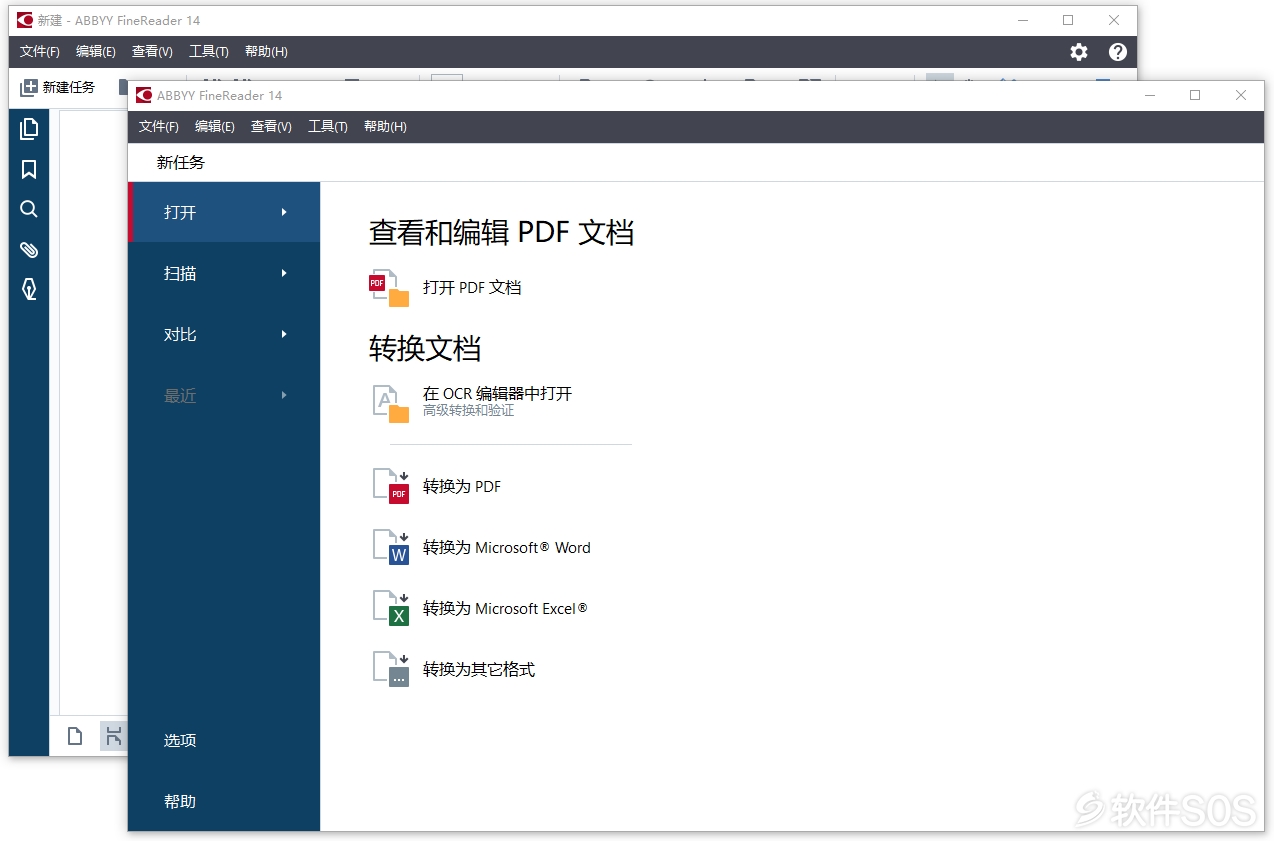Maximize the front FineReader window
This screenshot has width=1274, height=841.
click(1195, 95)
